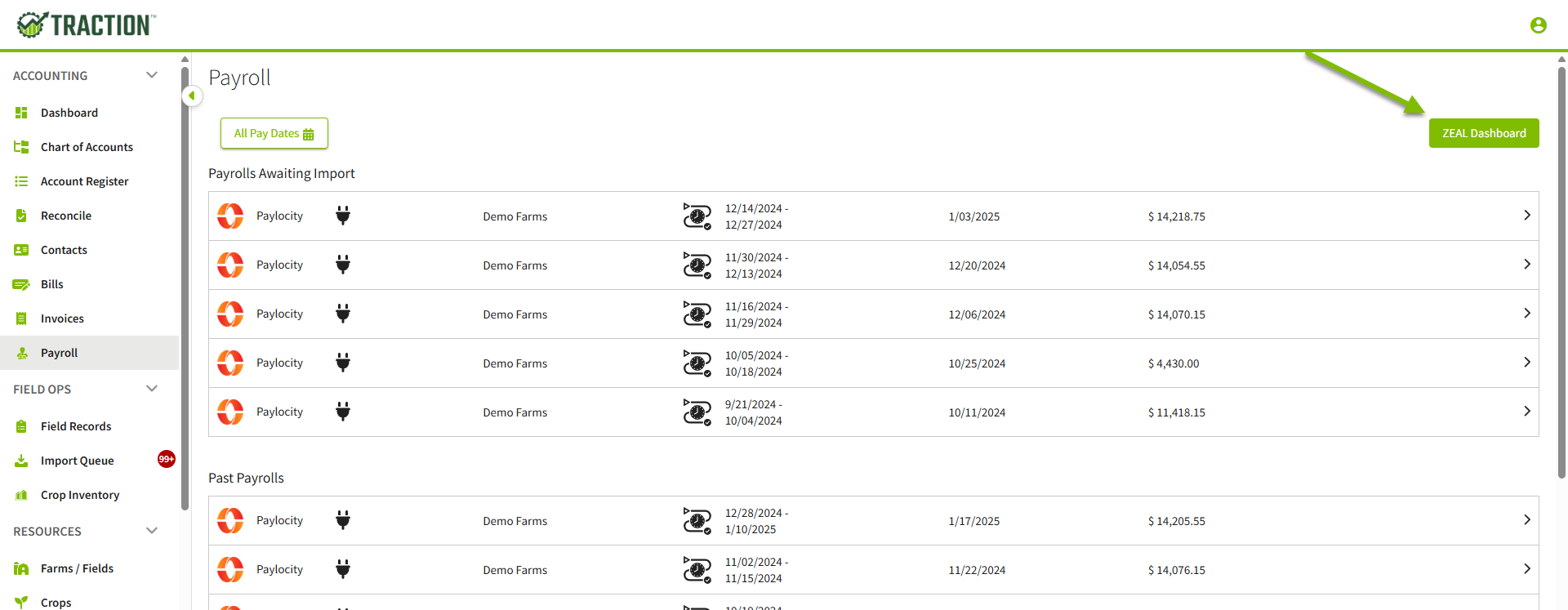Click the Invoices icon in sidebar

21,318
